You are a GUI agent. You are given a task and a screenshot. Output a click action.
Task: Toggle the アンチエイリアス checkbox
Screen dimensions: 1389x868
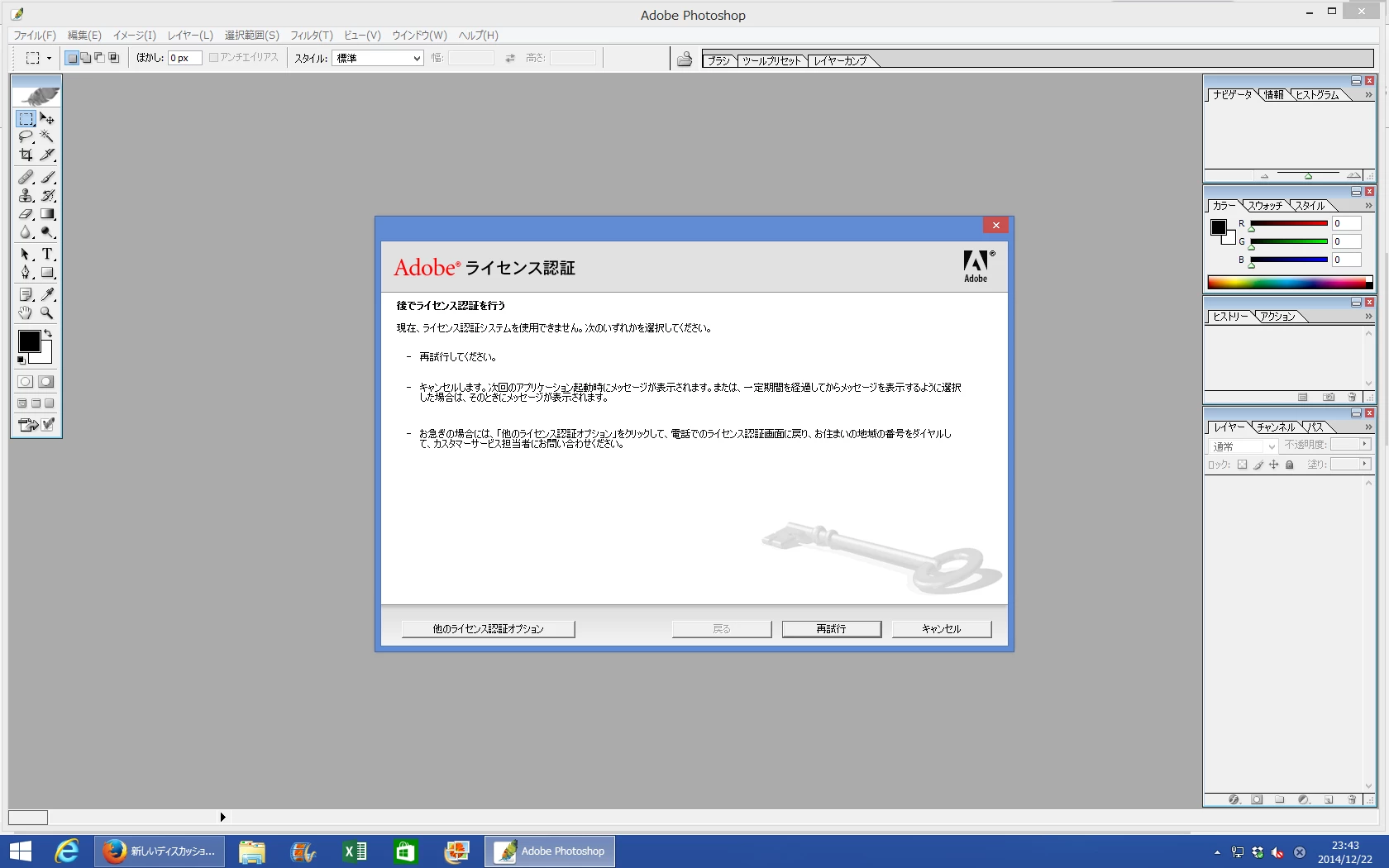[213, 58]
